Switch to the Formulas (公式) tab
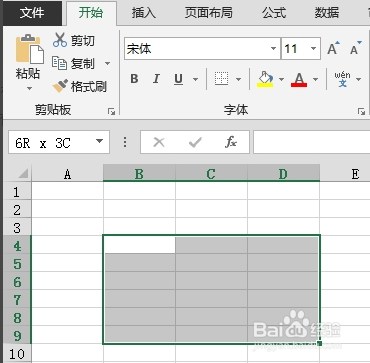This screenshot has height=363, width=370. point(274,13)
